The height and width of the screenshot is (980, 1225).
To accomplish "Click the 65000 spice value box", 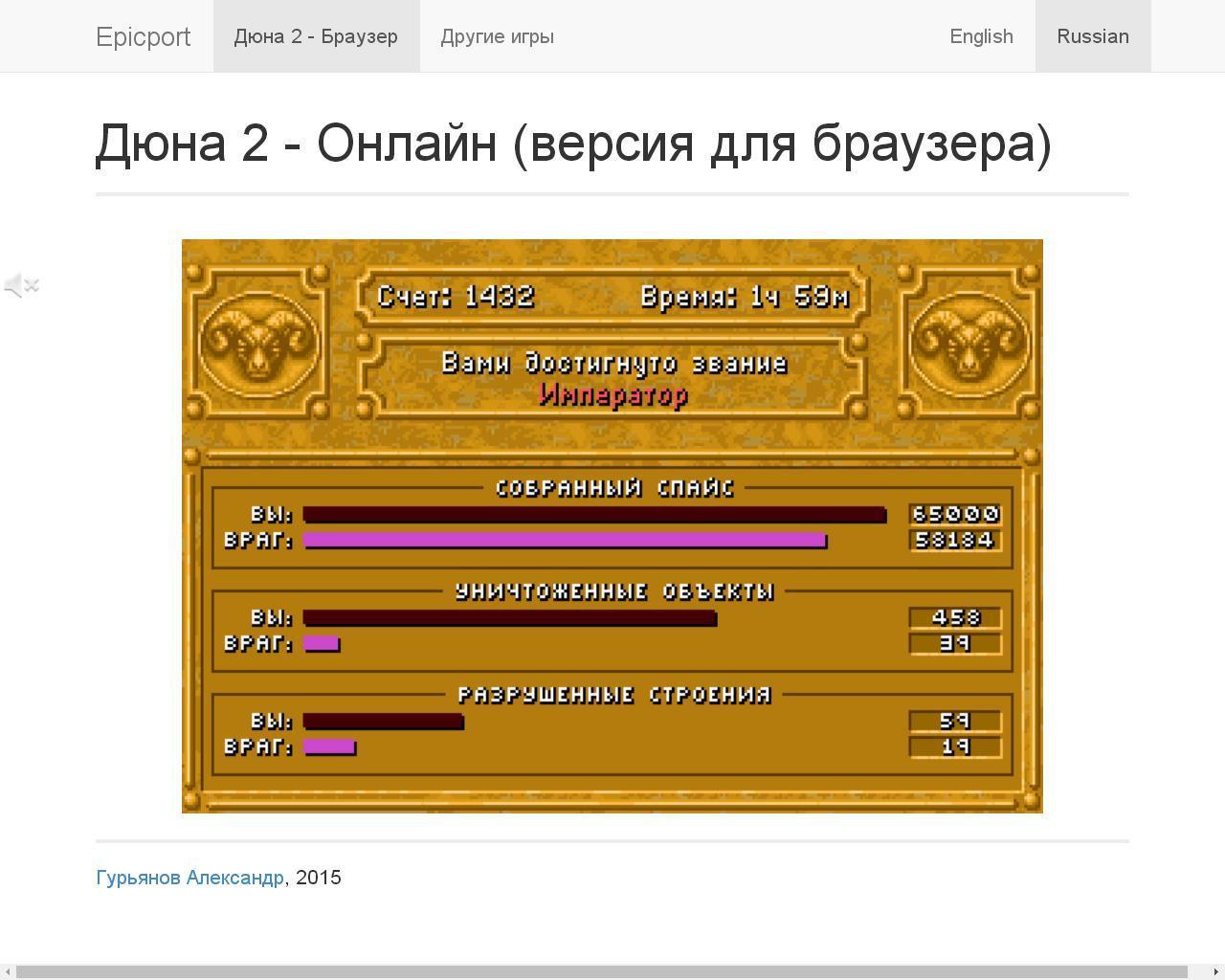I will pos(955,515).
